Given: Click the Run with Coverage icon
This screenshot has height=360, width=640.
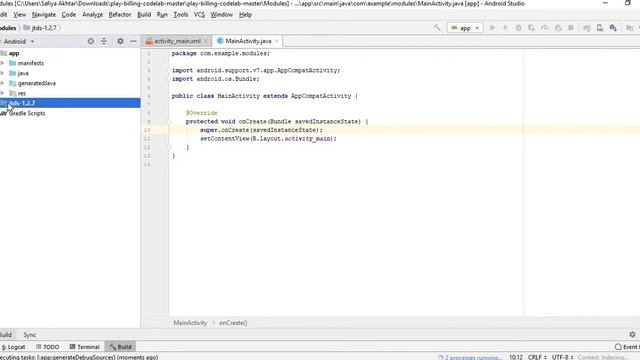Looking at the screenshot, I should (531, 28).
